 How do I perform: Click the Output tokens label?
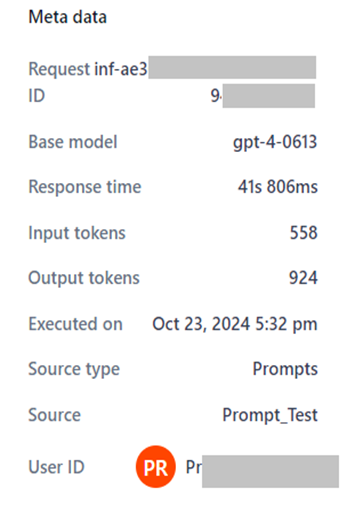[x=84, y=278]
